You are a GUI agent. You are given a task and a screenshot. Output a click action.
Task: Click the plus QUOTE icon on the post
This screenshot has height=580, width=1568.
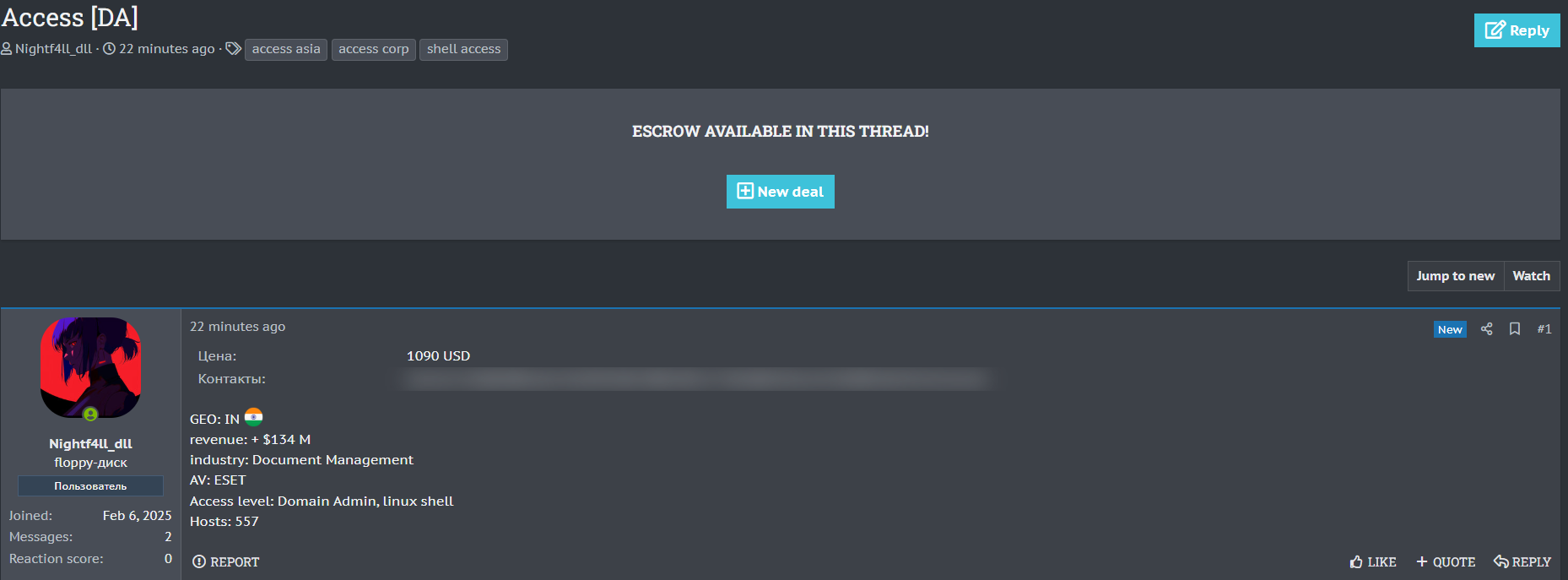tap(1422, 562)
